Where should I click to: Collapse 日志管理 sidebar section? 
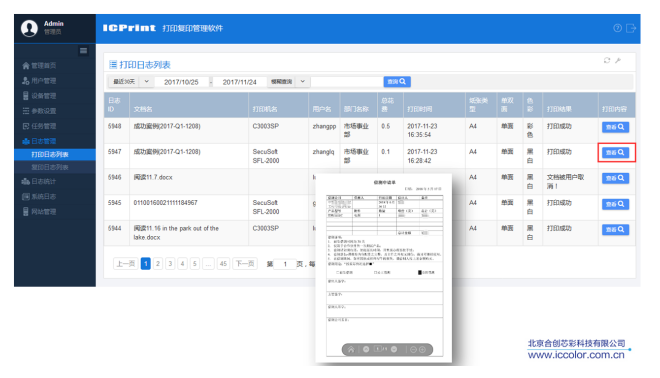click(39, 141)
